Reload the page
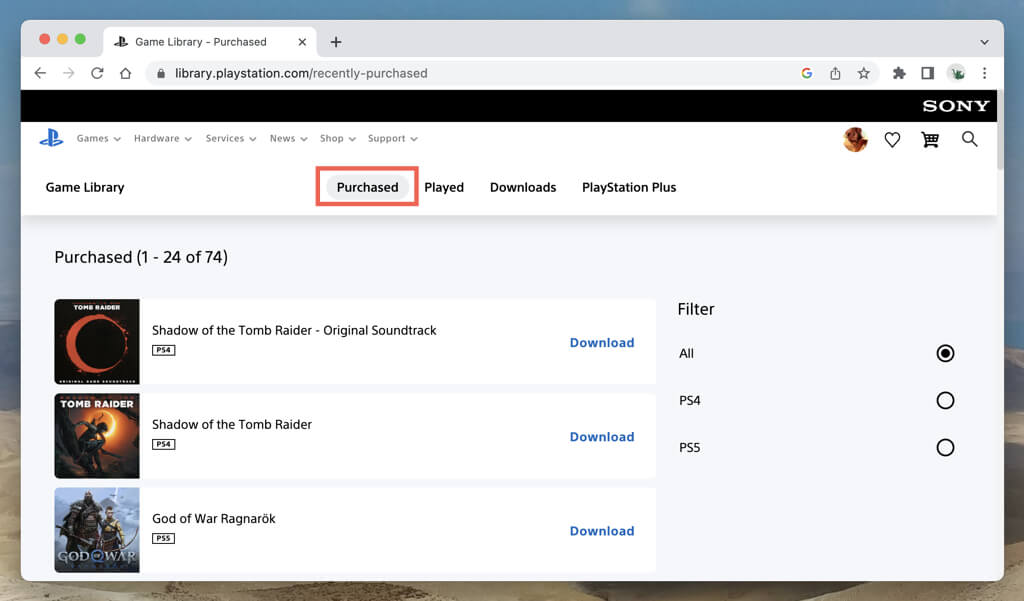The width and height of the screenshot is (1024, 601). click(x=97, y=73)
